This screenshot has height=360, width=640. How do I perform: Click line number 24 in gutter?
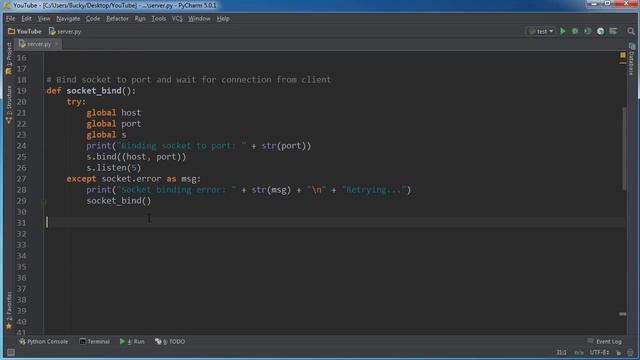point(22,146)
